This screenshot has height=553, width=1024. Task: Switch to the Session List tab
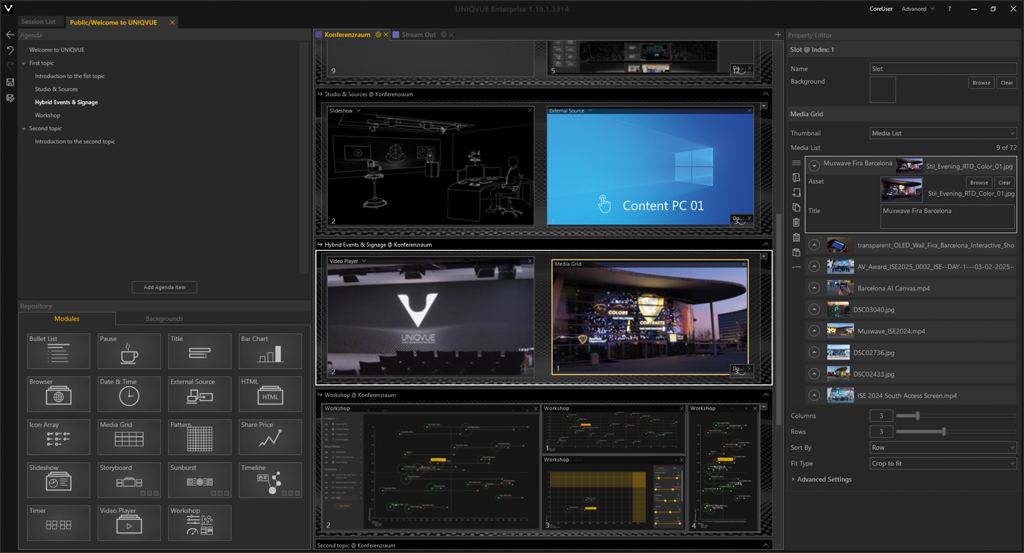38,22
